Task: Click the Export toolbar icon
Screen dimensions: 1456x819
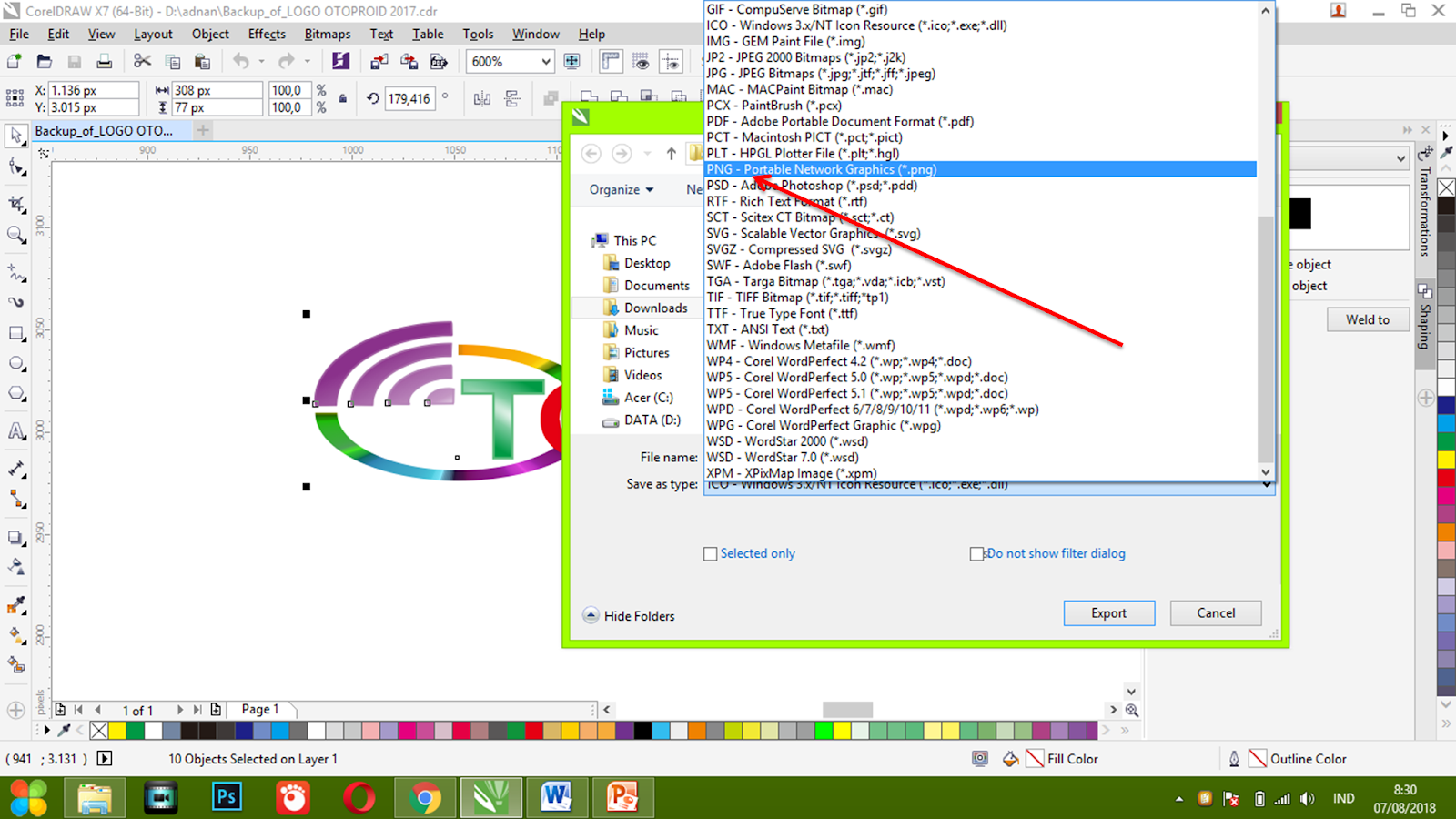Action: point(409,62)
